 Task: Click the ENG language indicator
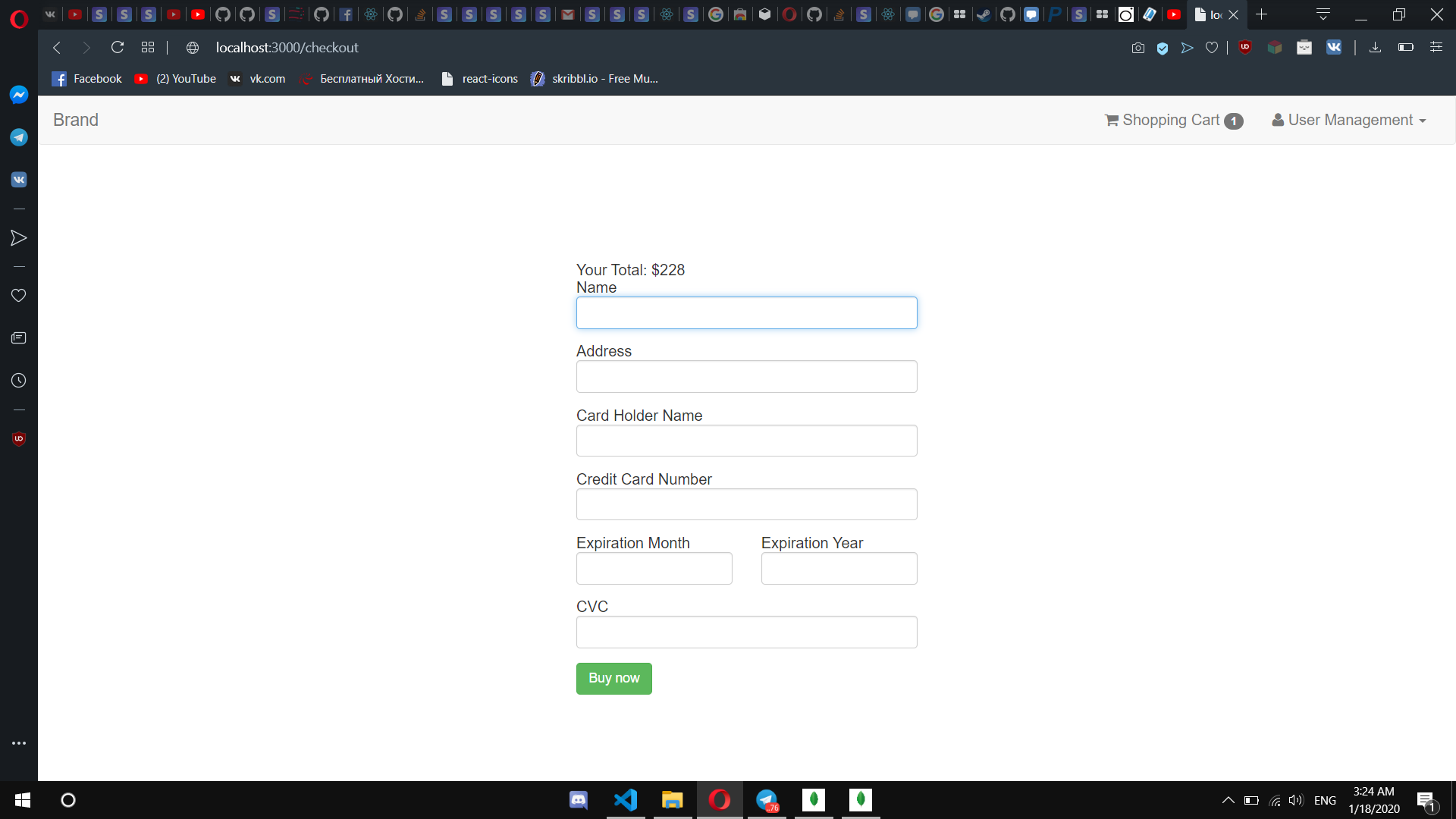[x=1325, y=800]
